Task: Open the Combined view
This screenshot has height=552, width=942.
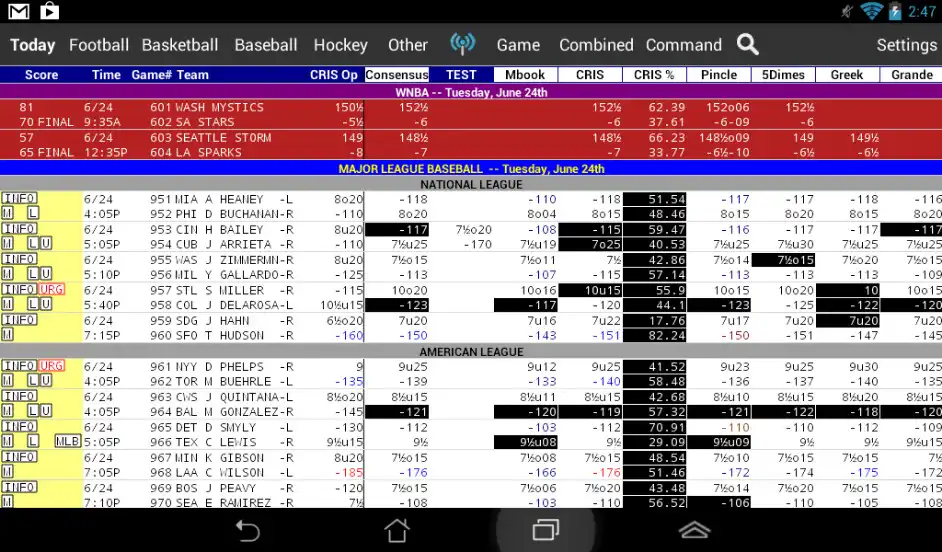Action: pyautogui.click(x=596, y=45)
